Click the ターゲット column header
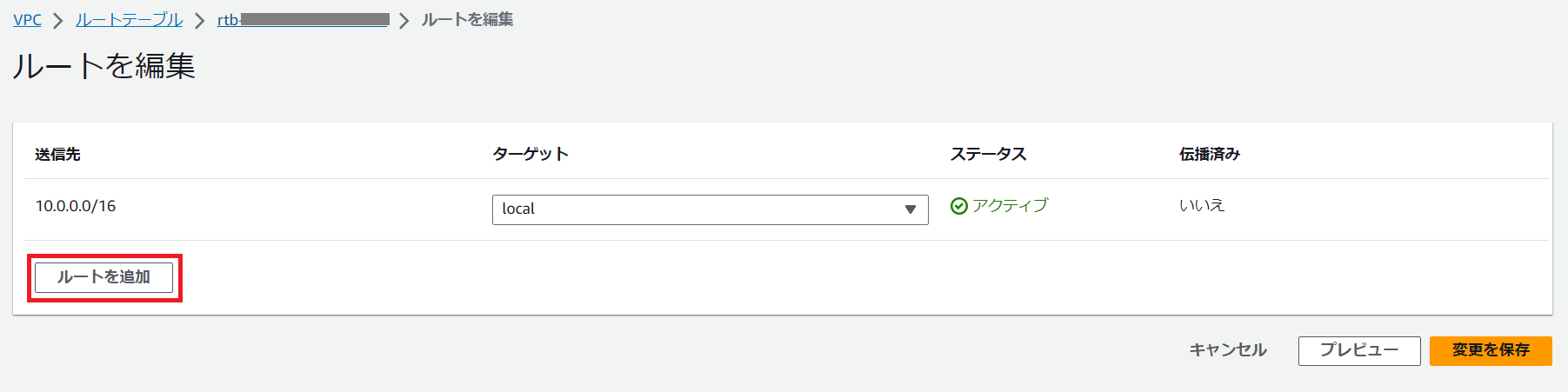The height and width of the screenshot is (392, 1568). point(530,154)
